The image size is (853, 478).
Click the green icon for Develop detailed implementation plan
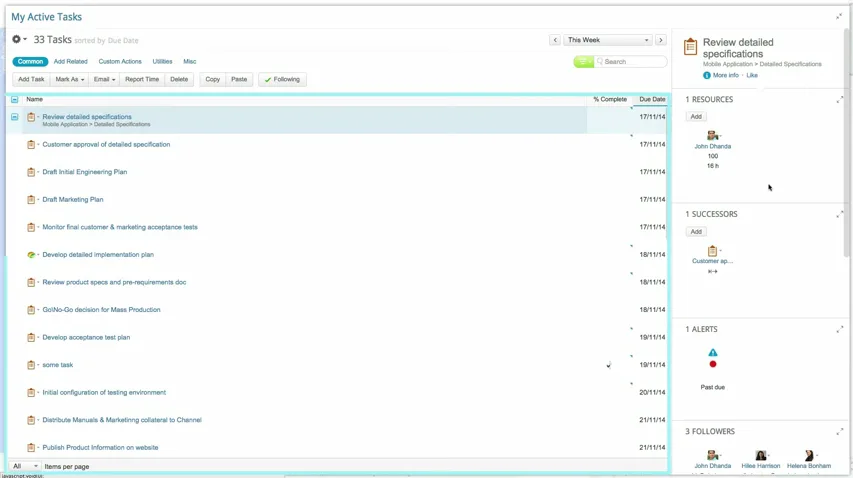click(x=31, y=254)
